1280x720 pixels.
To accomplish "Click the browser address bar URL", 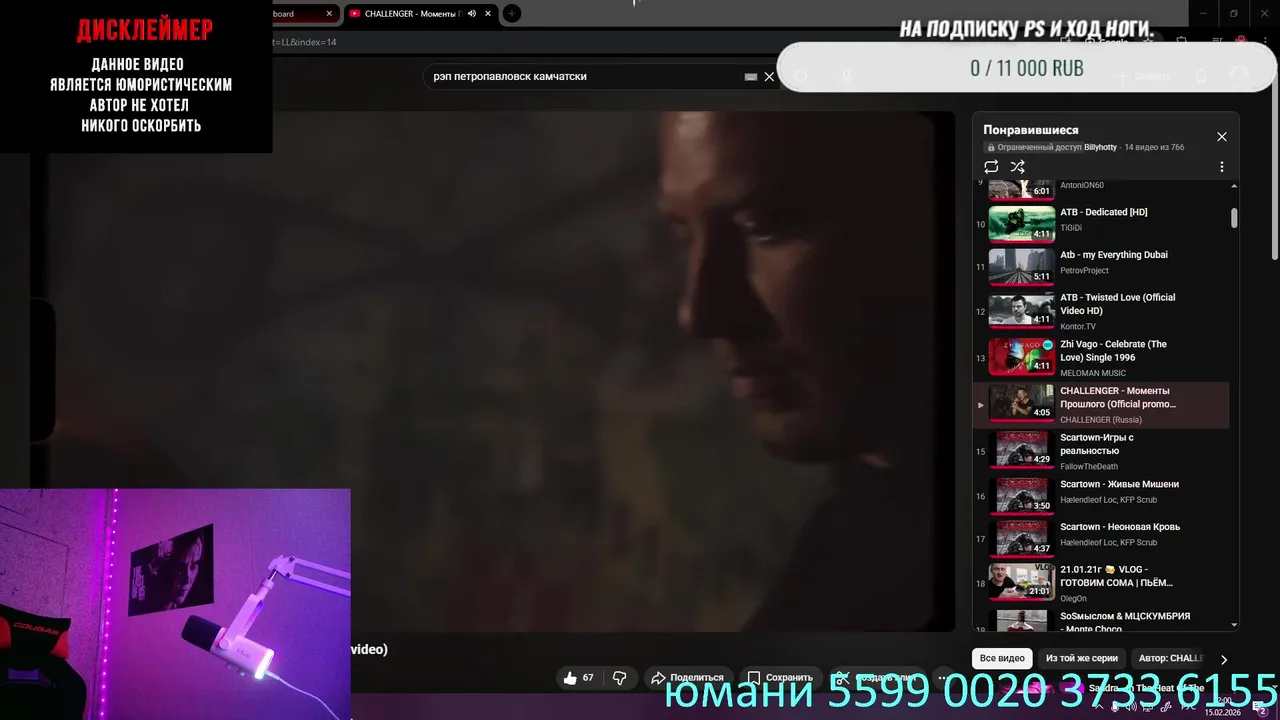I will 304,43.
